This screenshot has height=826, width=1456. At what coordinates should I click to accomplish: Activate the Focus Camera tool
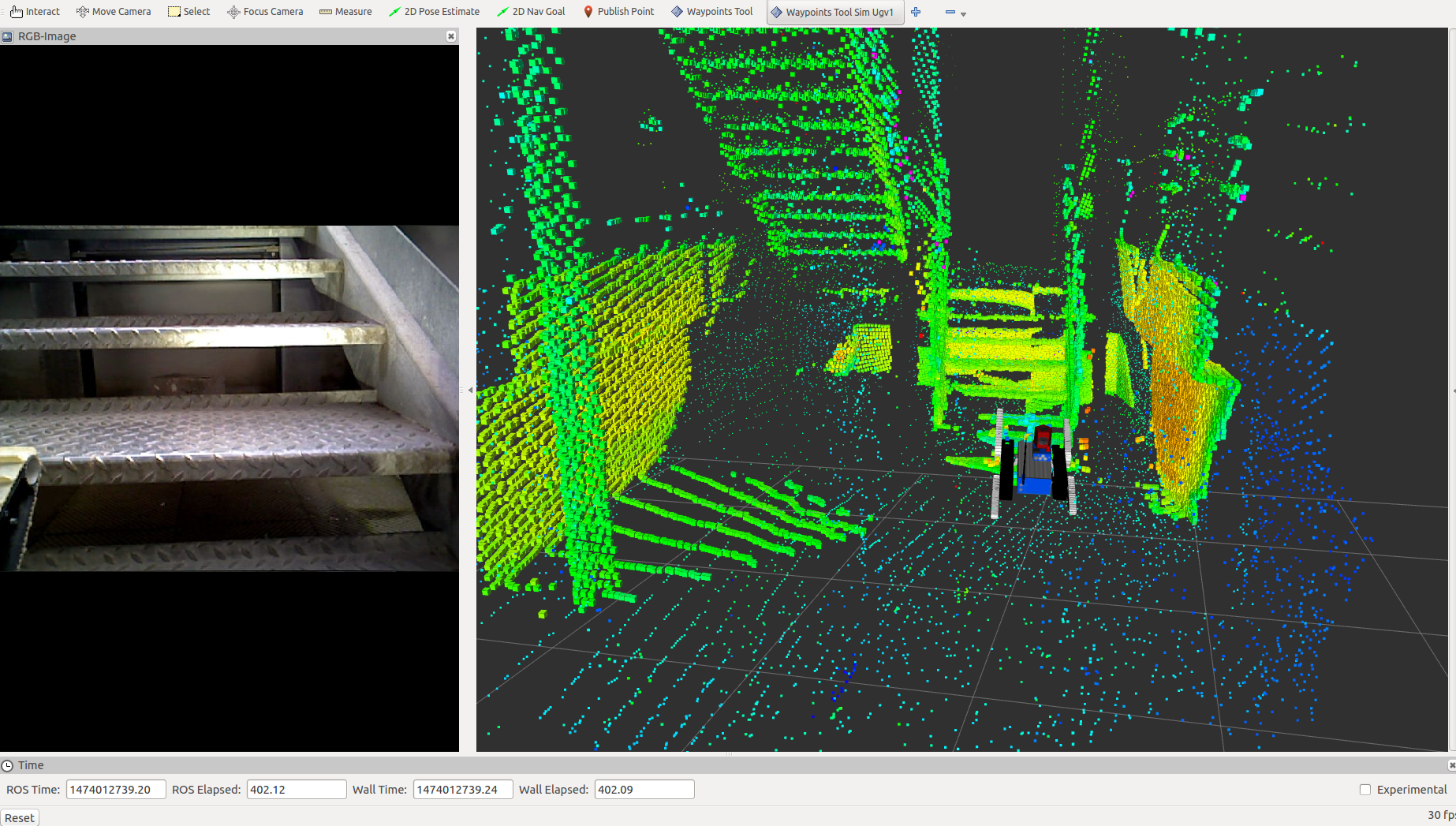click(x=265, y=12)
